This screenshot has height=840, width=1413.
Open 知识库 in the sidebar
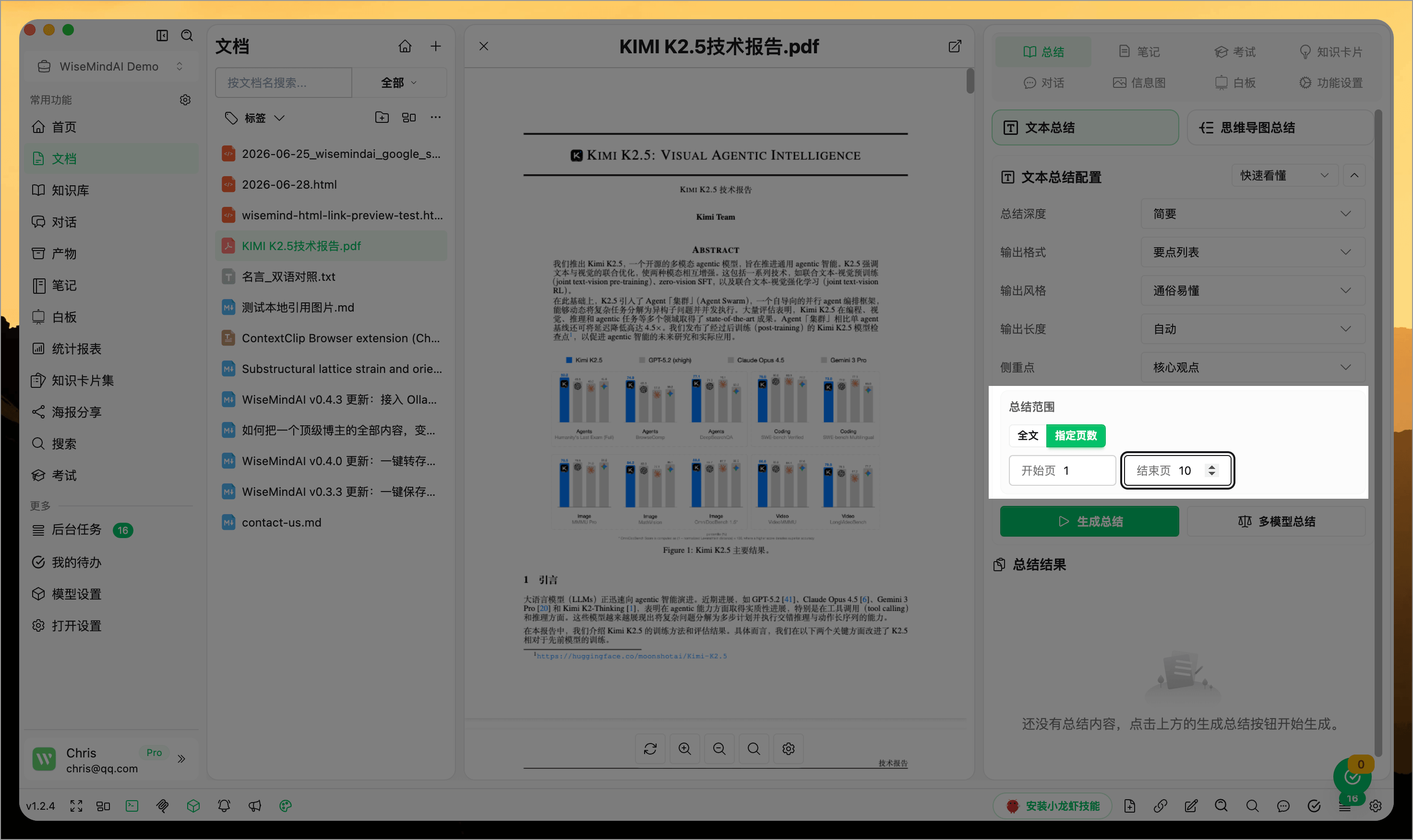point(112,190)
